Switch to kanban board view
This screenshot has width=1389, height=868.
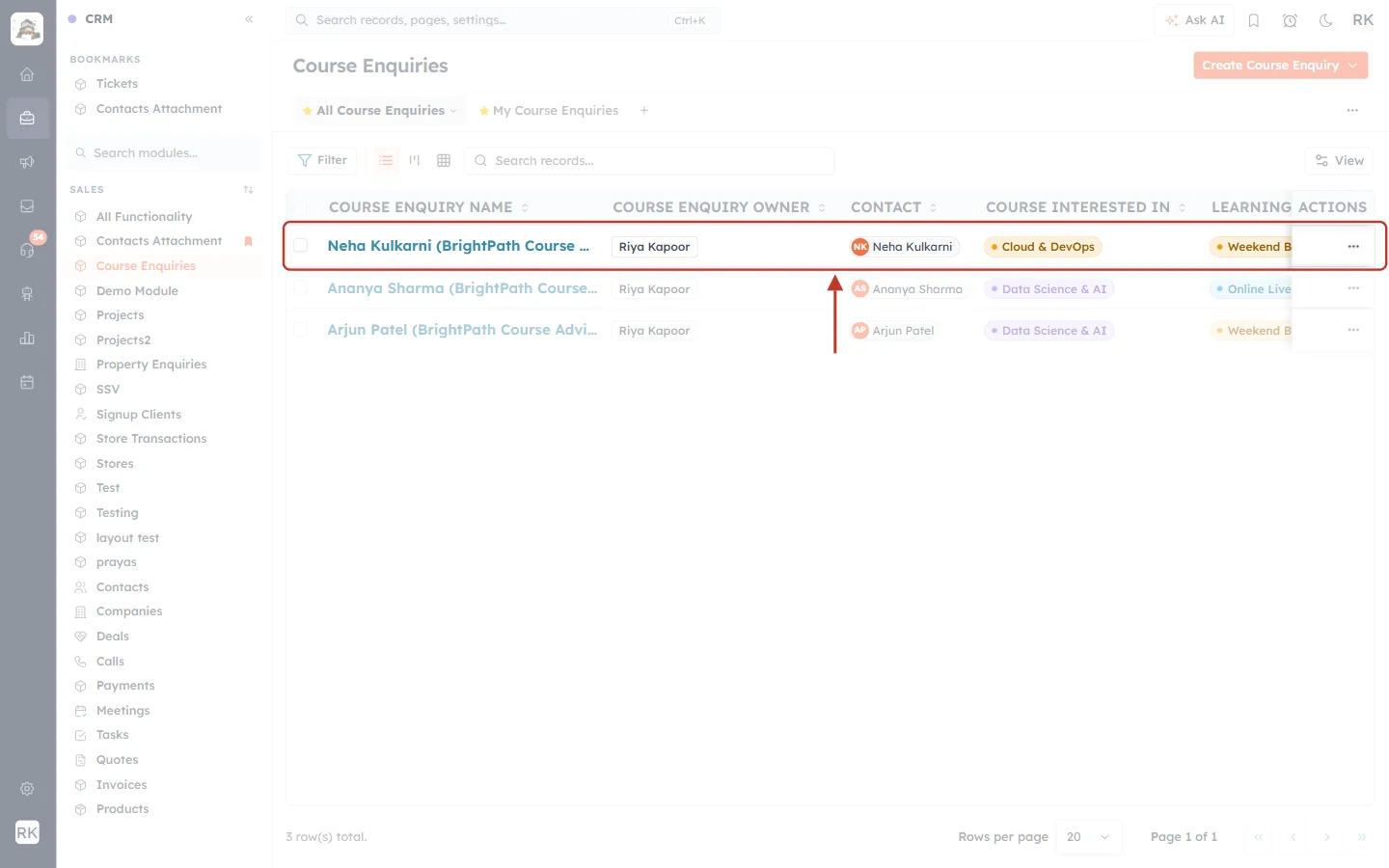(415, 160)
